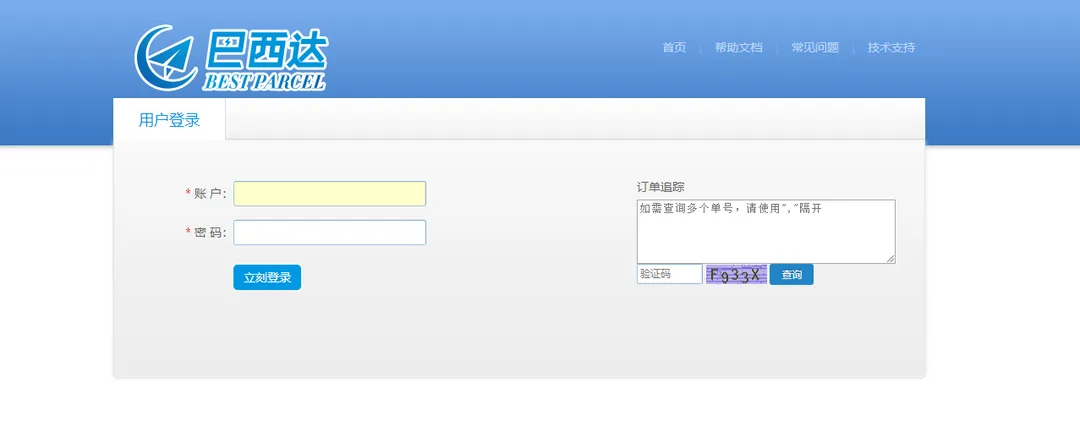Open the 帮助文档 link
Viewport: 1080px width, 438px height.
(x=738, y=48)
